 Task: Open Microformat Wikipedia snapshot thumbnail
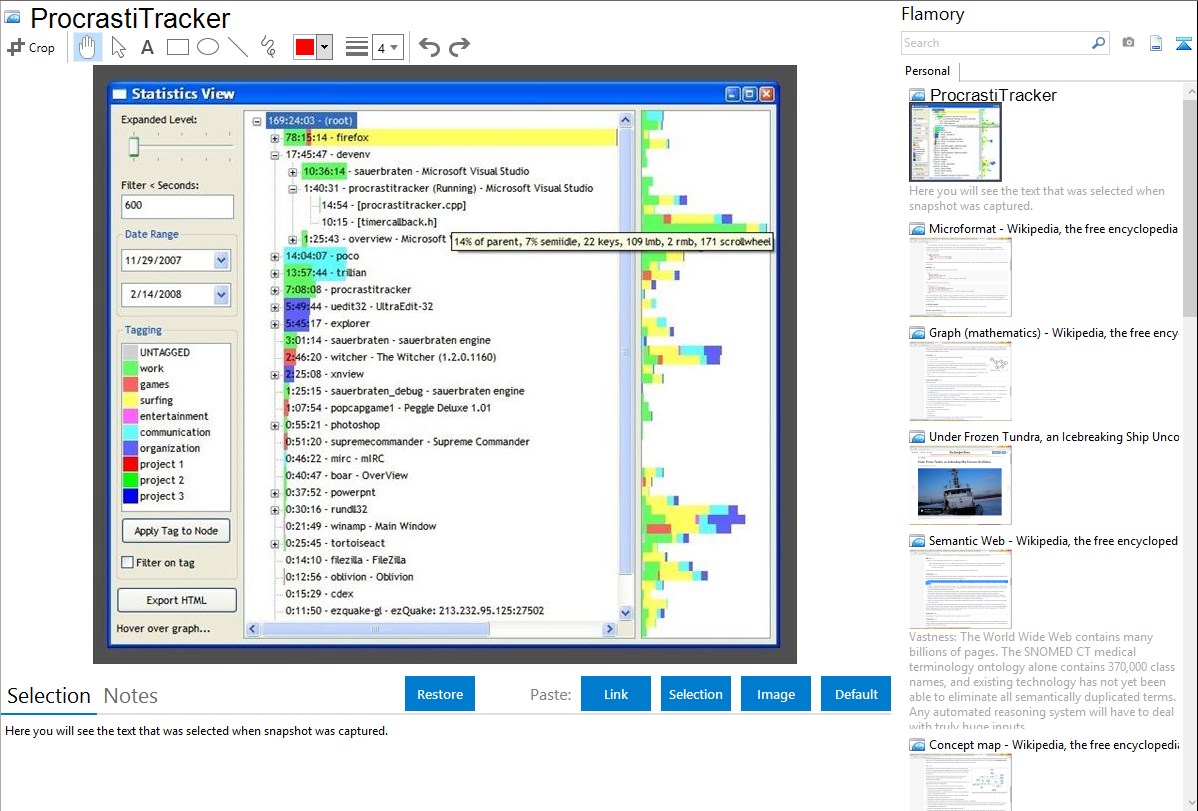click(x=960, y=277)
